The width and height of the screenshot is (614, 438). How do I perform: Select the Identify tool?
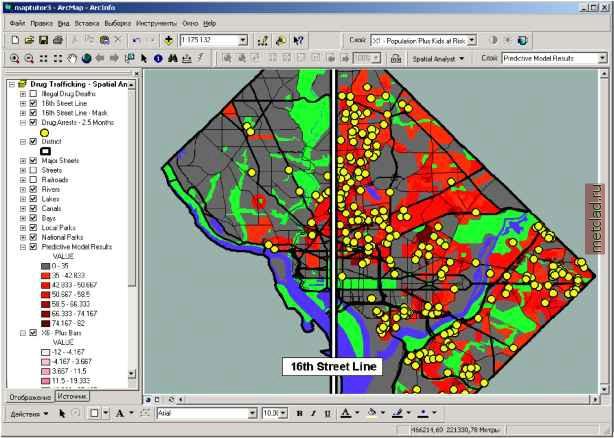[x=158, y=58]
